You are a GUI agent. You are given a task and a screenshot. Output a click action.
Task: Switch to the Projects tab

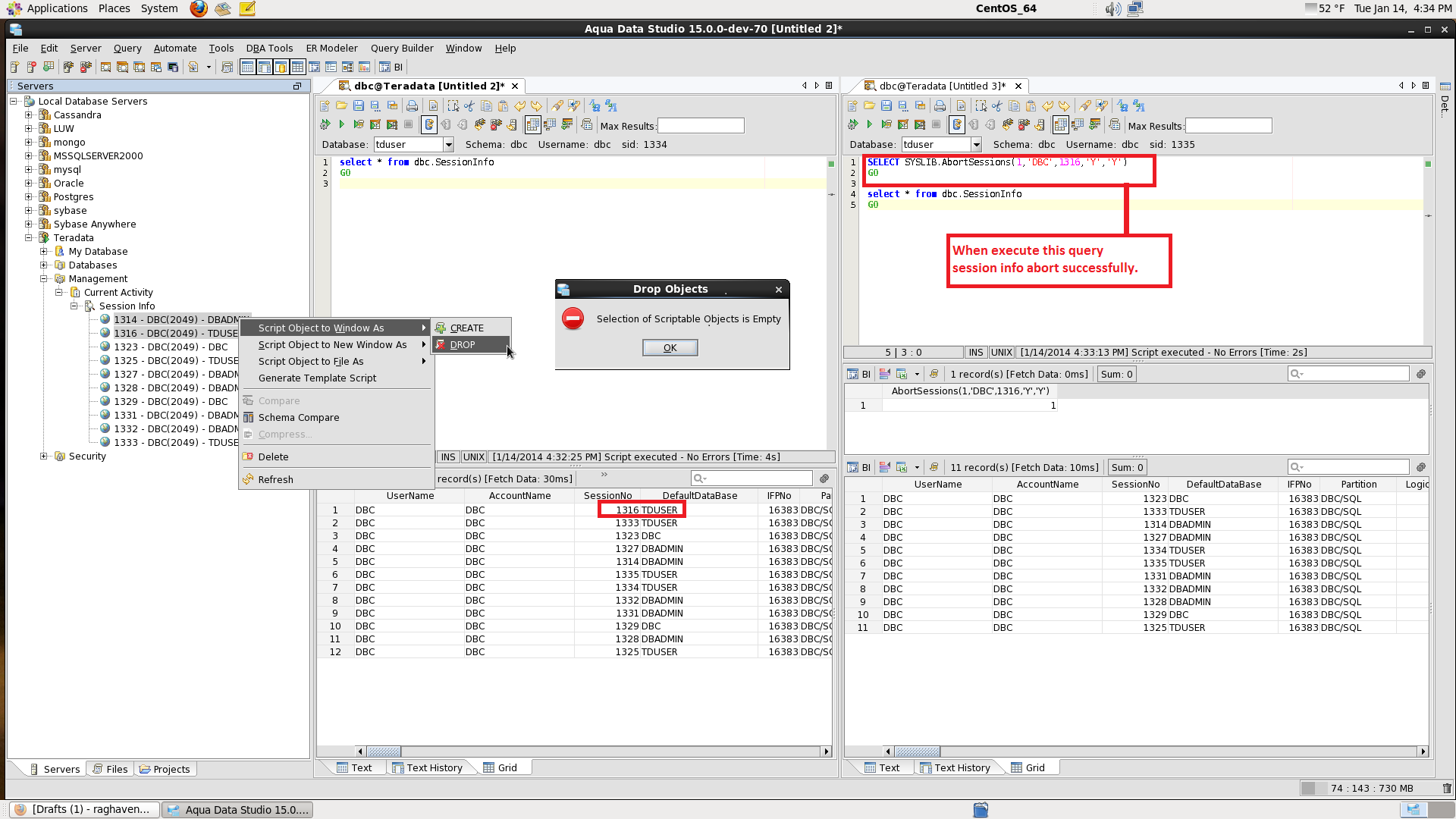[x=165, y=769]
